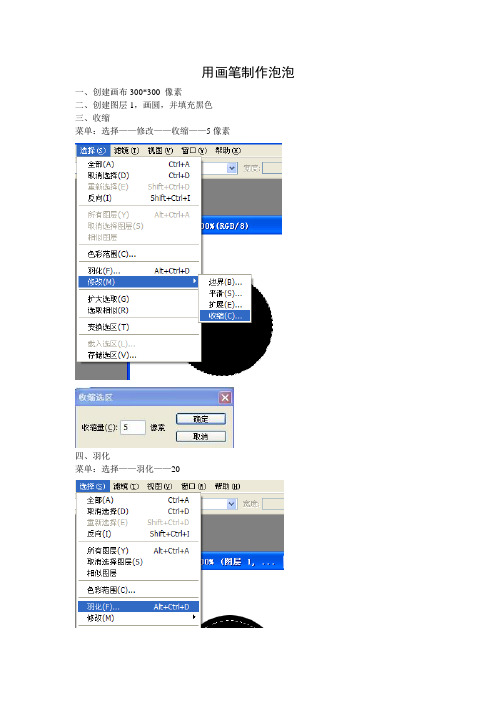Open 选择(S) menu bar item, upper screenshot
The height and width of the screenshot is (702, 496).
(x=93, y=150)
